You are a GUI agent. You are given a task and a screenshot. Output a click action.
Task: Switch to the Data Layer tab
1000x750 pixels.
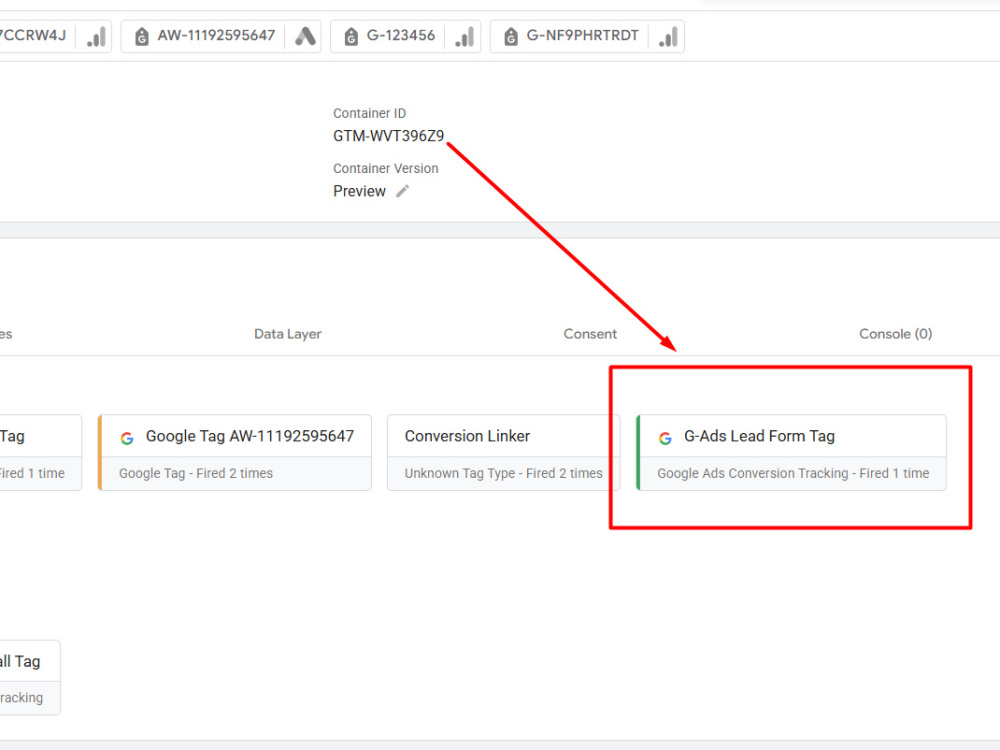(288, 334)
